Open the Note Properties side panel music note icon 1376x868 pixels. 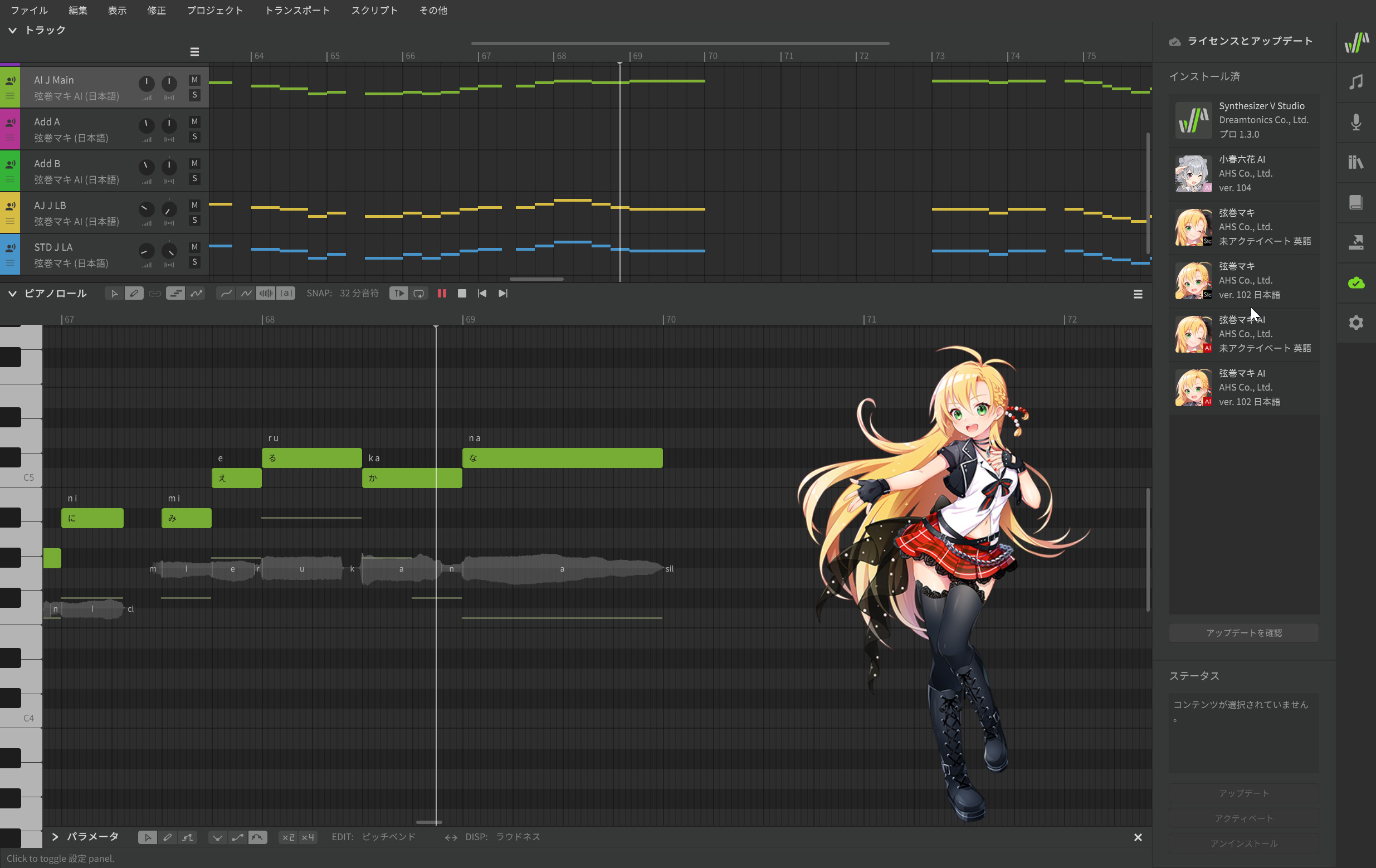click(x=1356, y=82)
